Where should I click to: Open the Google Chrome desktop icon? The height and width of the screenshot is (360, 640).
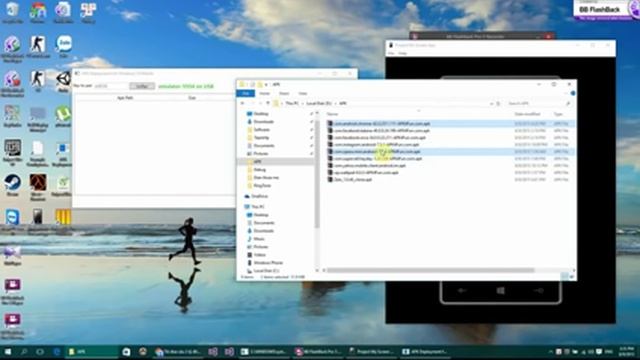pos(38,11)
